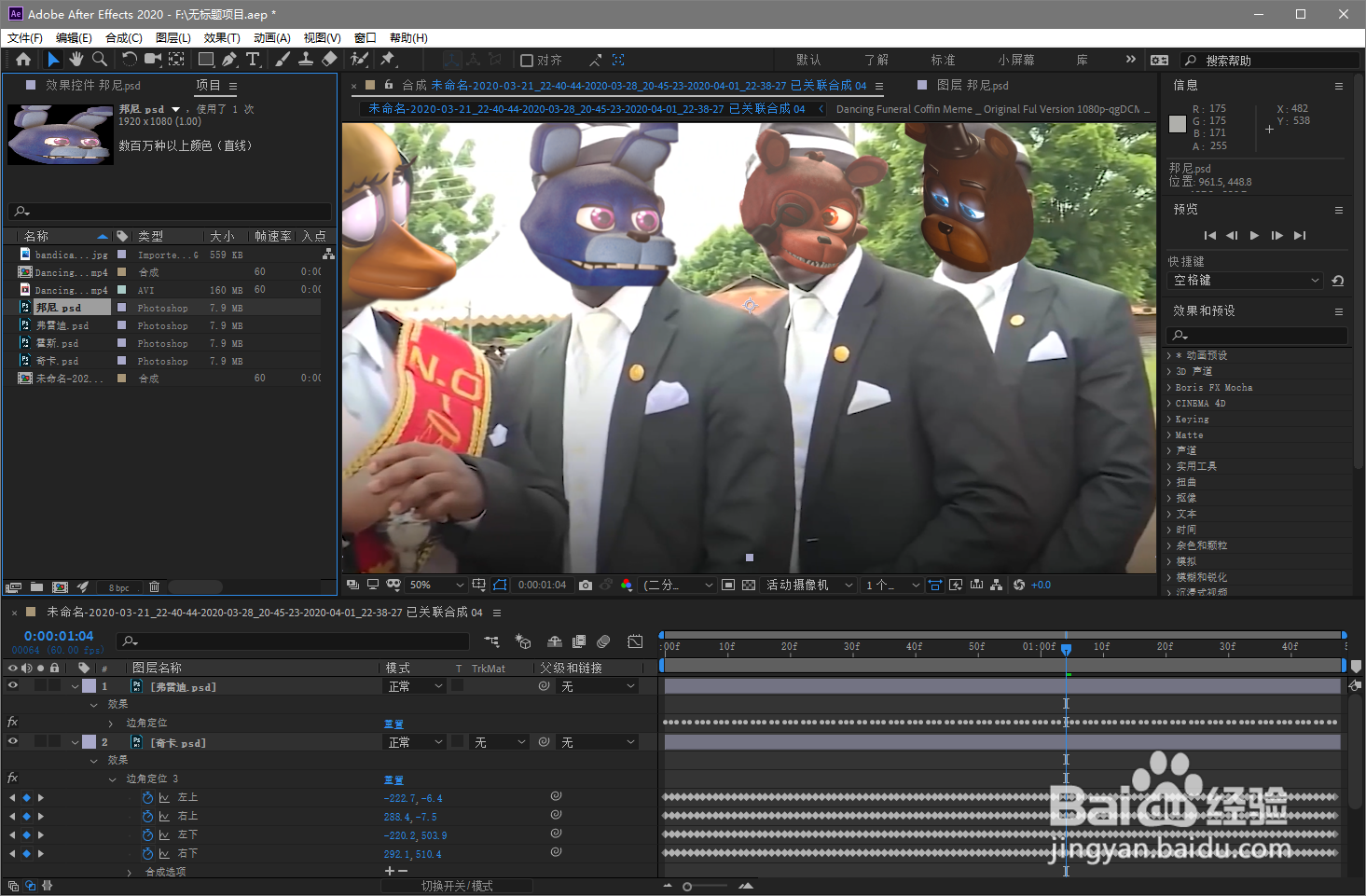
Task: Collapse the 奇卡.psd layer twirl arrow
Action: (76, 742)
